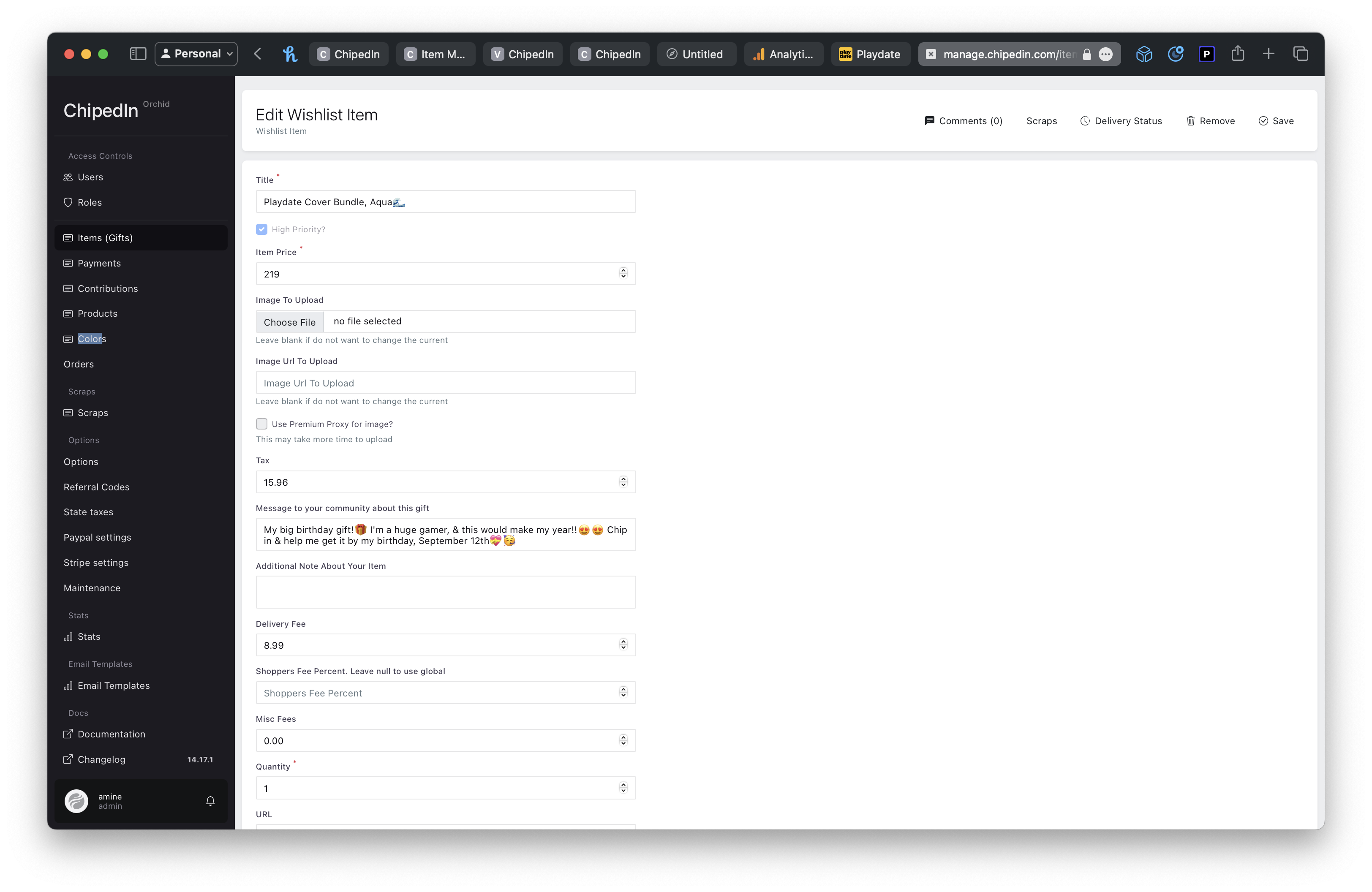Click the Shoppers Fee Percent stepper
Screen dimensions: 1372x892
[623, 693]
